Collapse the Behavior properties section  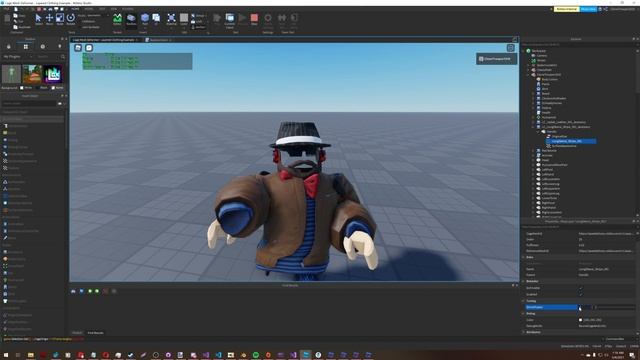coord(523,281)
